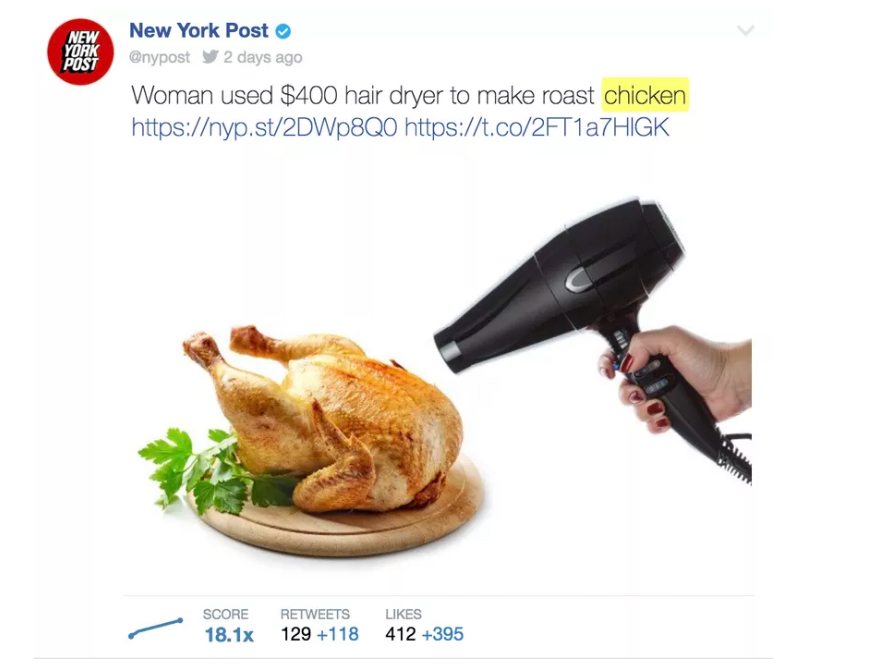
Task: Click the 2 days ago timestamp
Action: [263, 58]
